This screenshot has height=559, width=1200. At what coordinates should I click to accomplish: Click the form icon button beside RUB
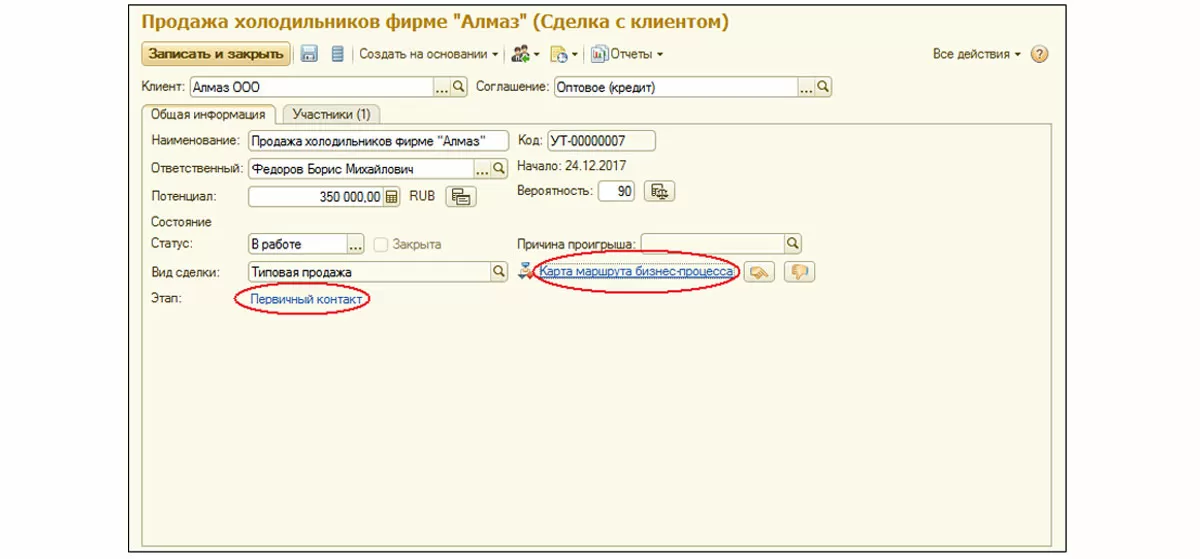pyautogui.click(x=461, y=197)
